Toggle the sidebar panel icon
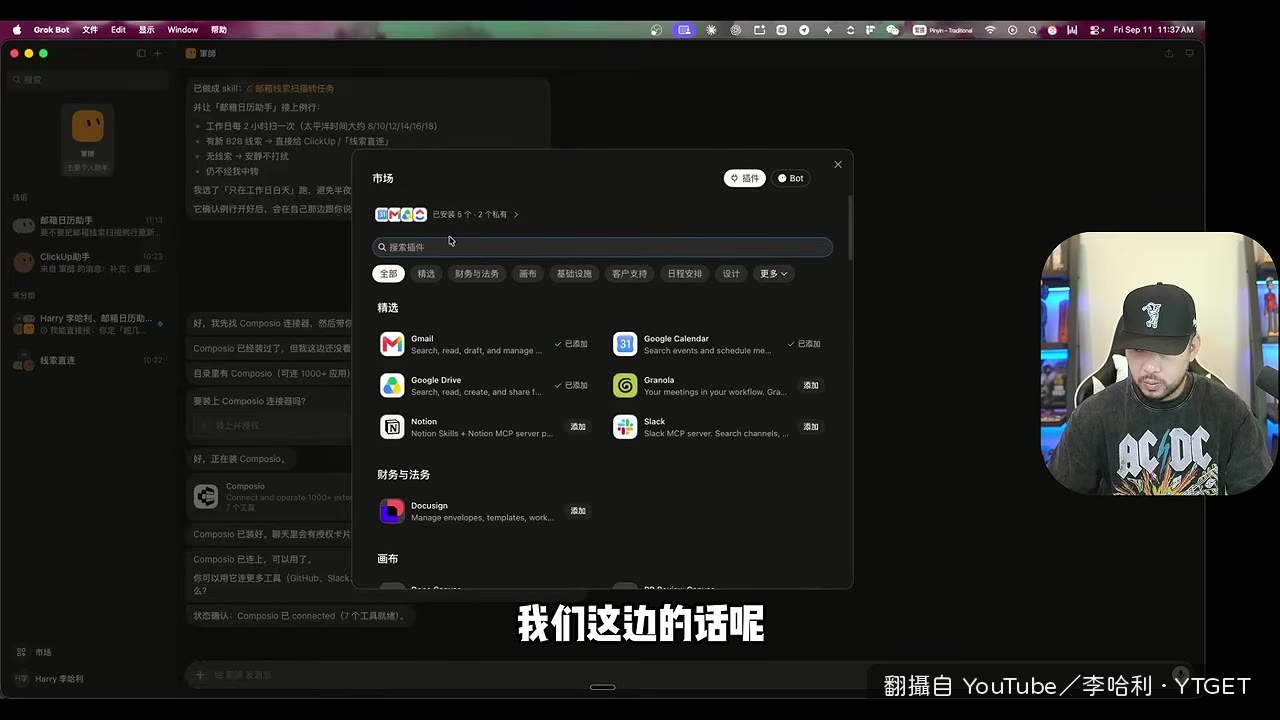This screenshot has height=720, width=1280. [141, 53]
